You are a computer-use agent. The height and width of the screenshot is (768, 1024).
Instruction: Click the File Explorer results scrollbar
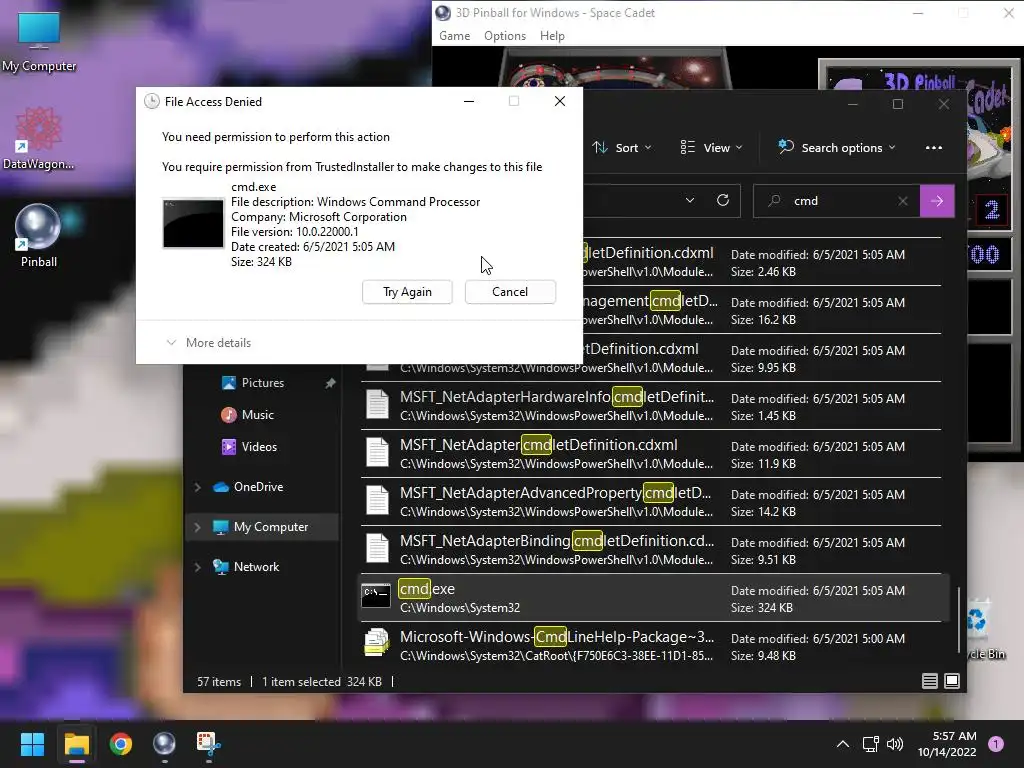959,619
